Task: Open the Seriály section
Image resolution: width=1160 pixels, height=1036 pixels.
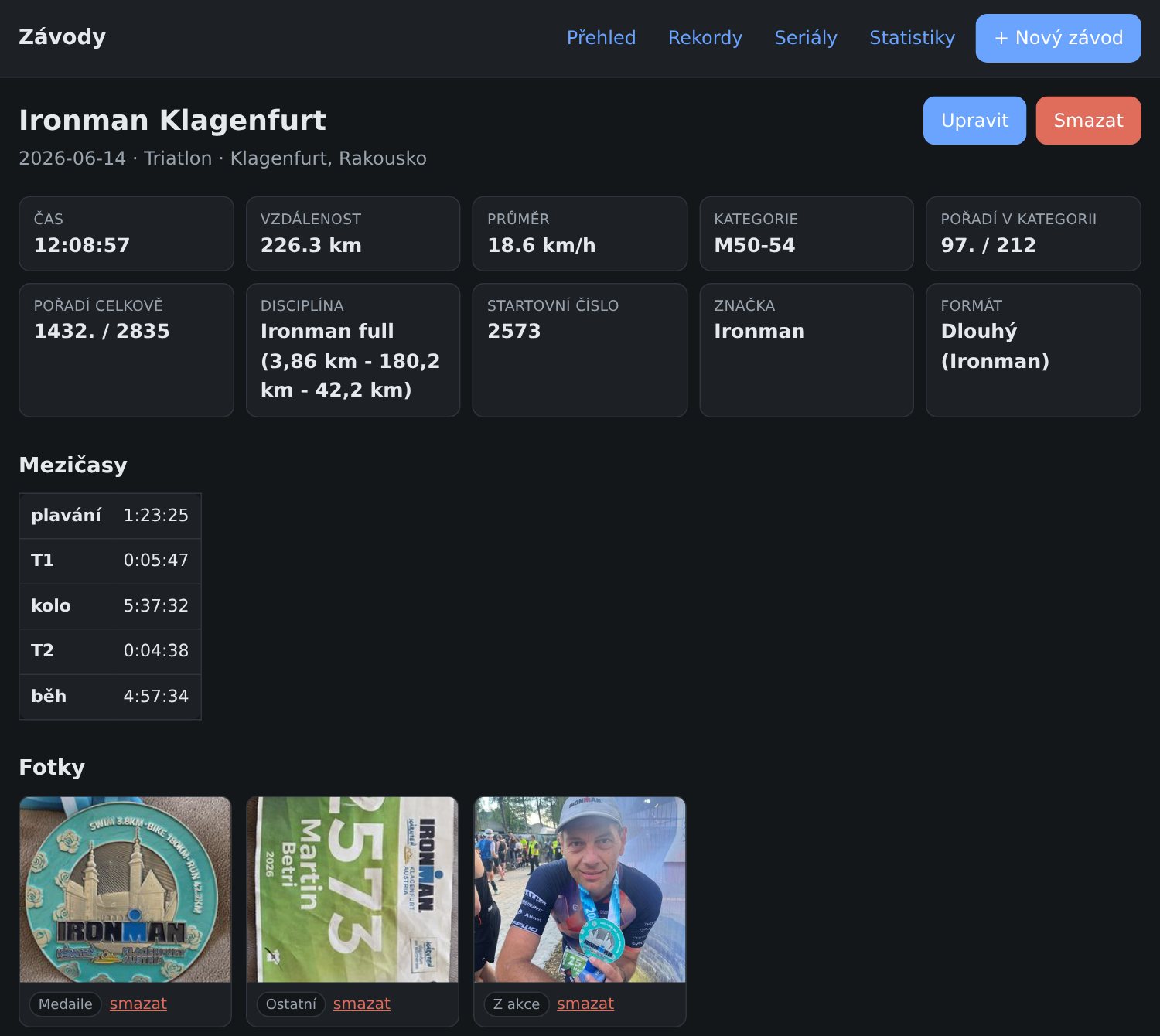Action: pyautogui.click(x=806, y=38)
